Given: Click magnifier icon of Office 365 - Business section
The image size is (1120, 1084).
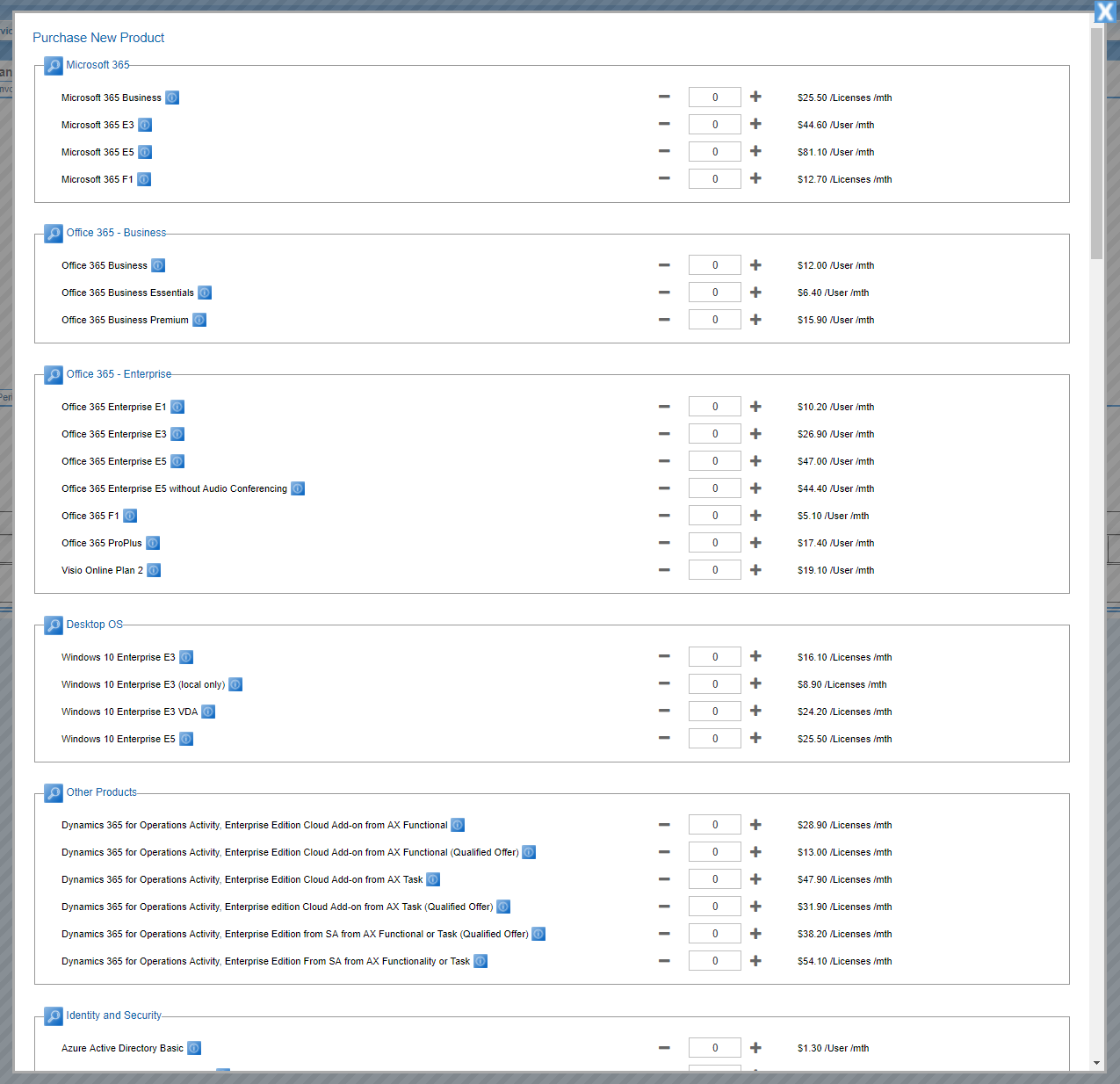Looking at the screenshot, I should 54,234.
